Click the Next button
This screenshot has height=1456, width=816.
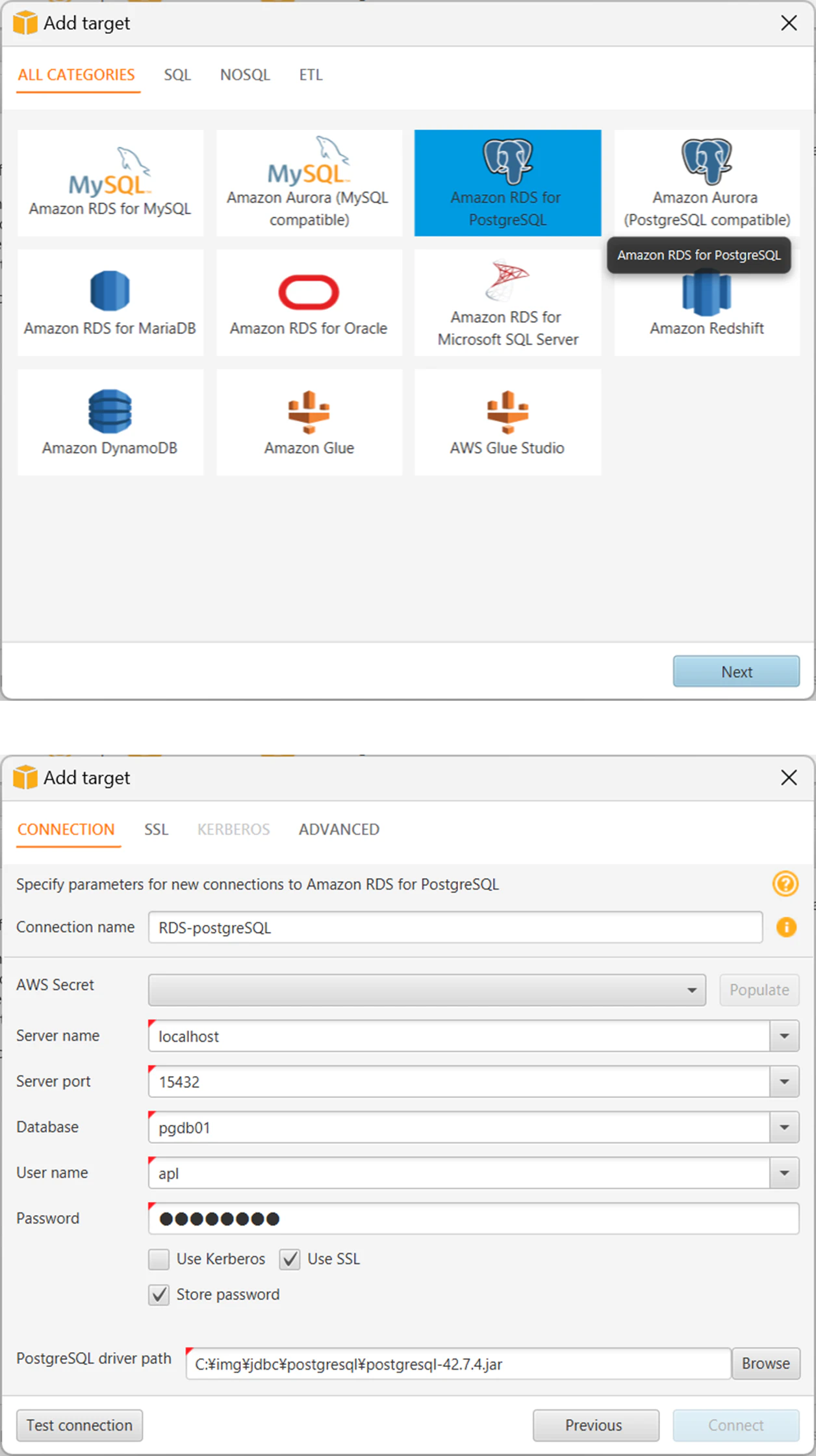[x=736, y=672]
